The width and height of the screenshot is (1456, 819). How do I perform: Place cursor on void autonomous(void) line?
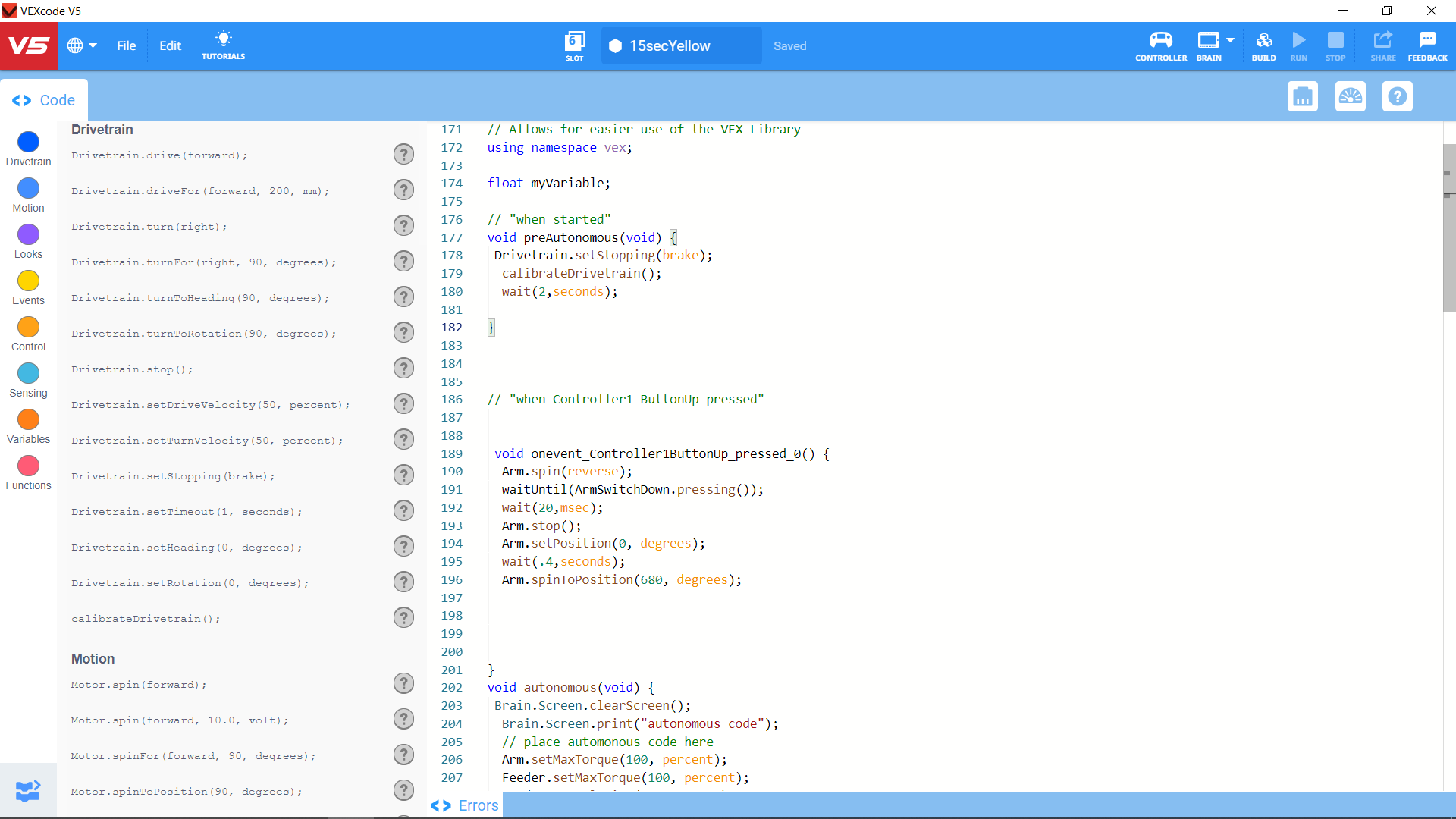pyautogui.click(x=571, y=688)
